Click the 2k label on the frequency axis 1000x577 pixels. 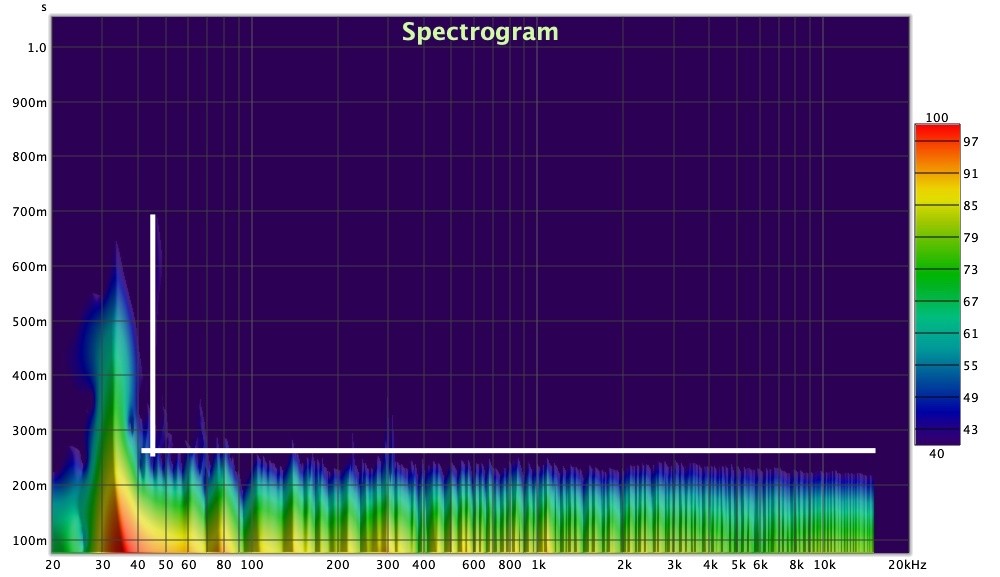(624, 565)
